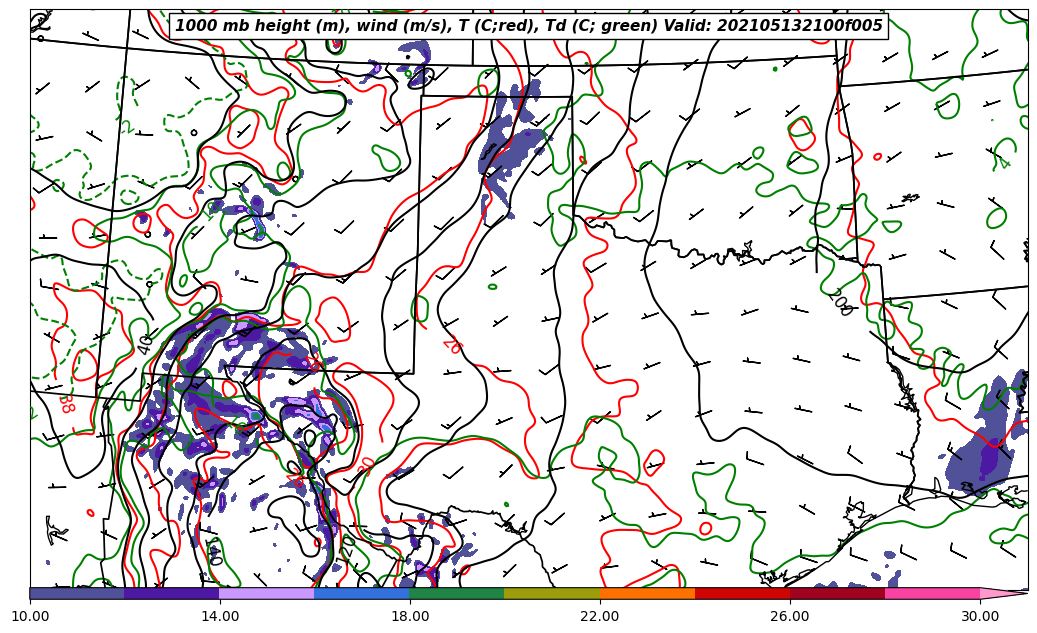Screen dimensions: 1037x633
Task: Select the dark maroon 26–28 colorbar segment
Action: point(838,593)
